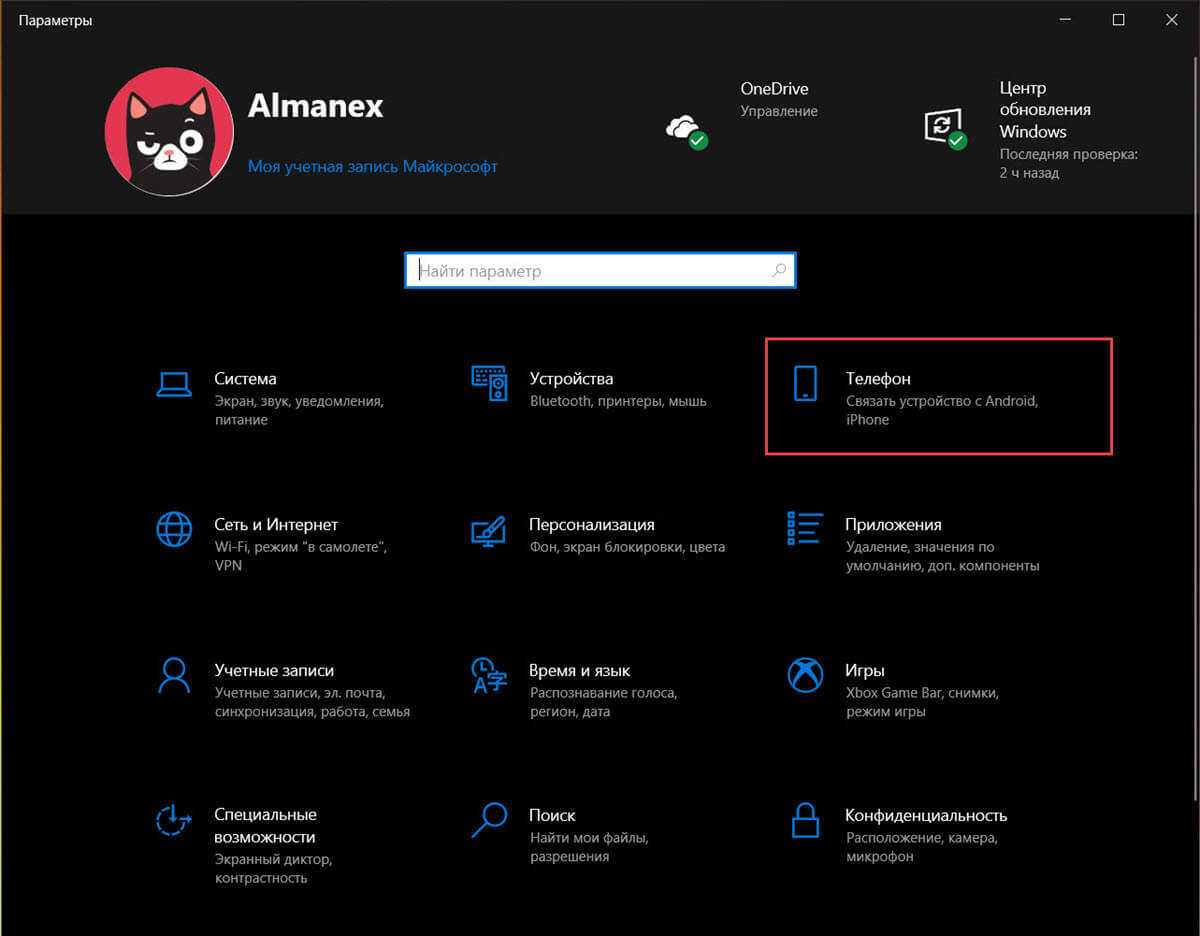Select the Network & Internet globe icon
This screenshot has width=1200, height=936.
click(174, 529)
